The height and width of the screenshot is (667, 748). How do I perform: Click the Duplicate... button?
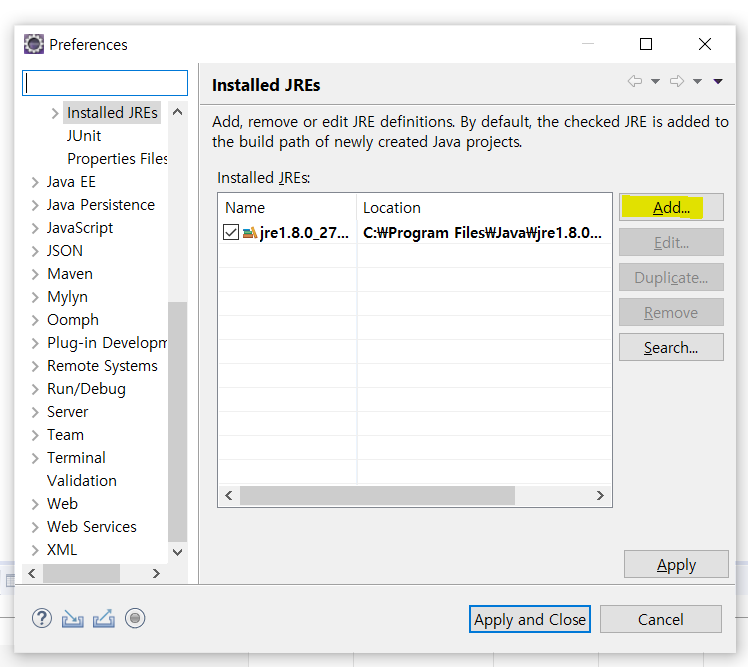coord(671,277)
